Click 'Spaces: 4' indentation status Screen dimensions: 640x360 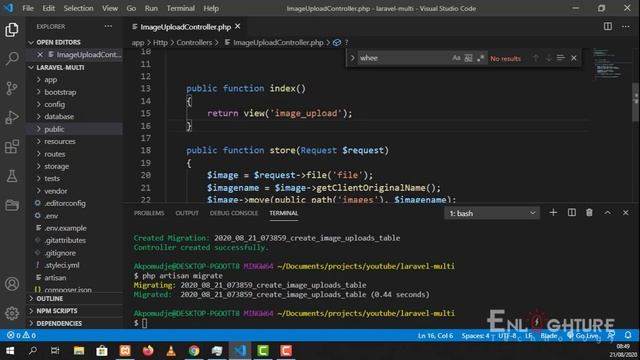coord(476,336)
